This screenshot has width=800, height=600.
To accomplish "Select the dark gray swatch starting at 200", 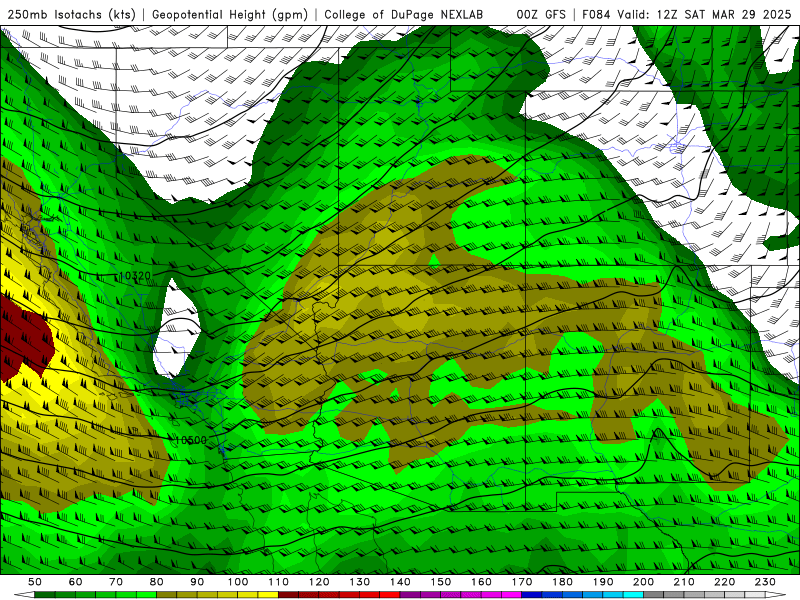I will click(x=654, y=595).
